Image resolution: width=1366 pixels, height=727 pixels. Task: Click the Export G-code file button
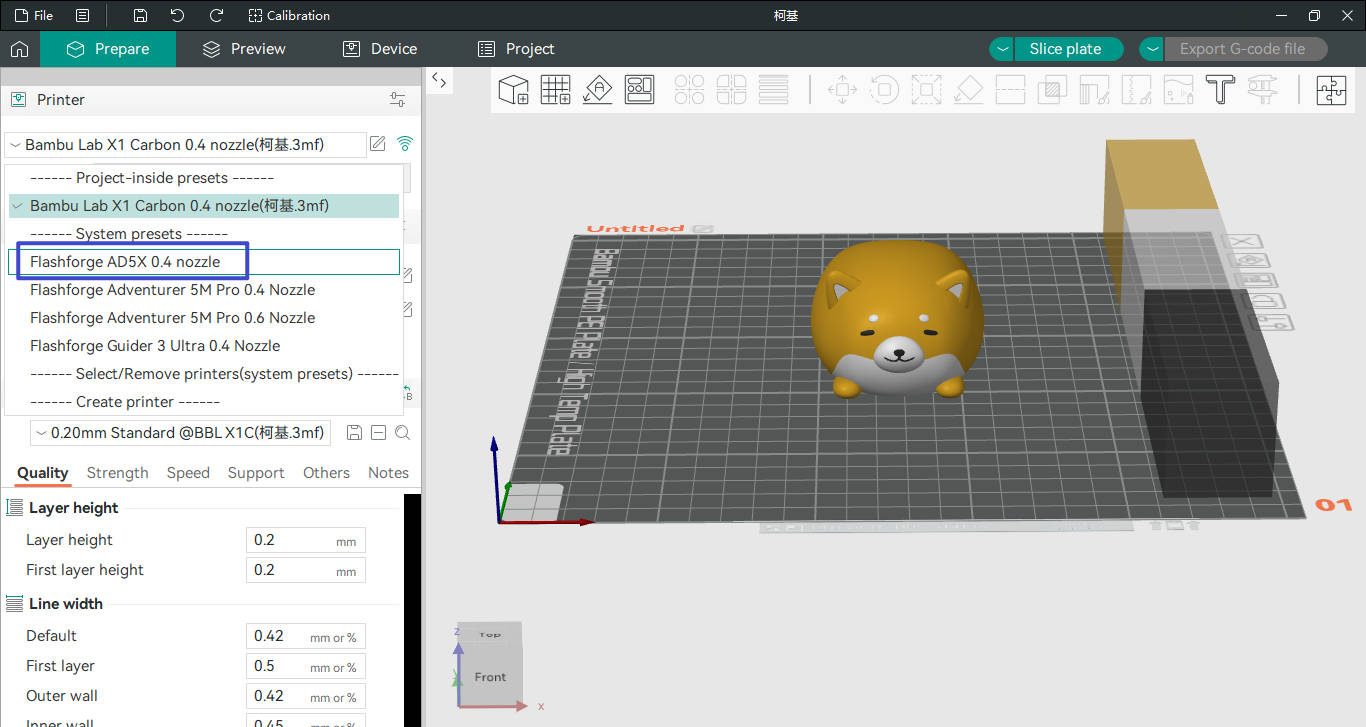pos(1244,49)
